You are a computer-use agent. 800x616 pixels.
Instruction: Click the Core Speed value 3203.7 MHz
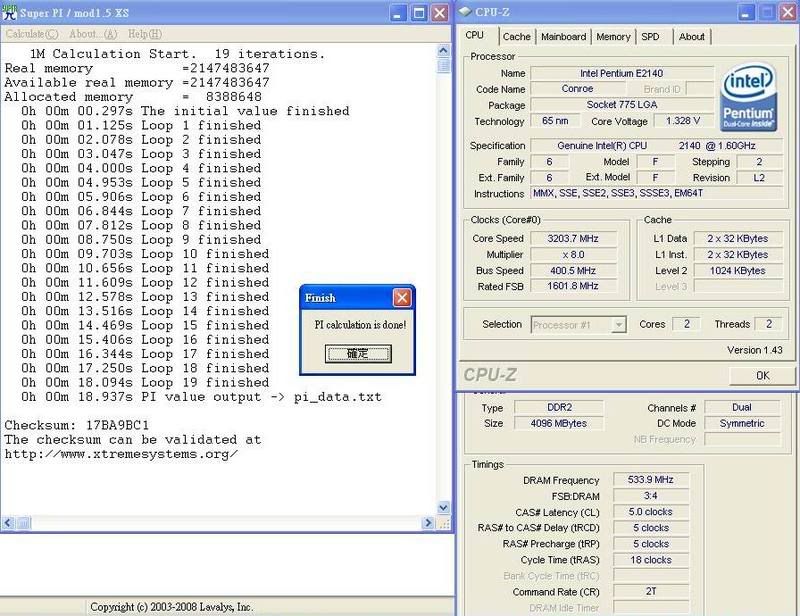point(572,238)
